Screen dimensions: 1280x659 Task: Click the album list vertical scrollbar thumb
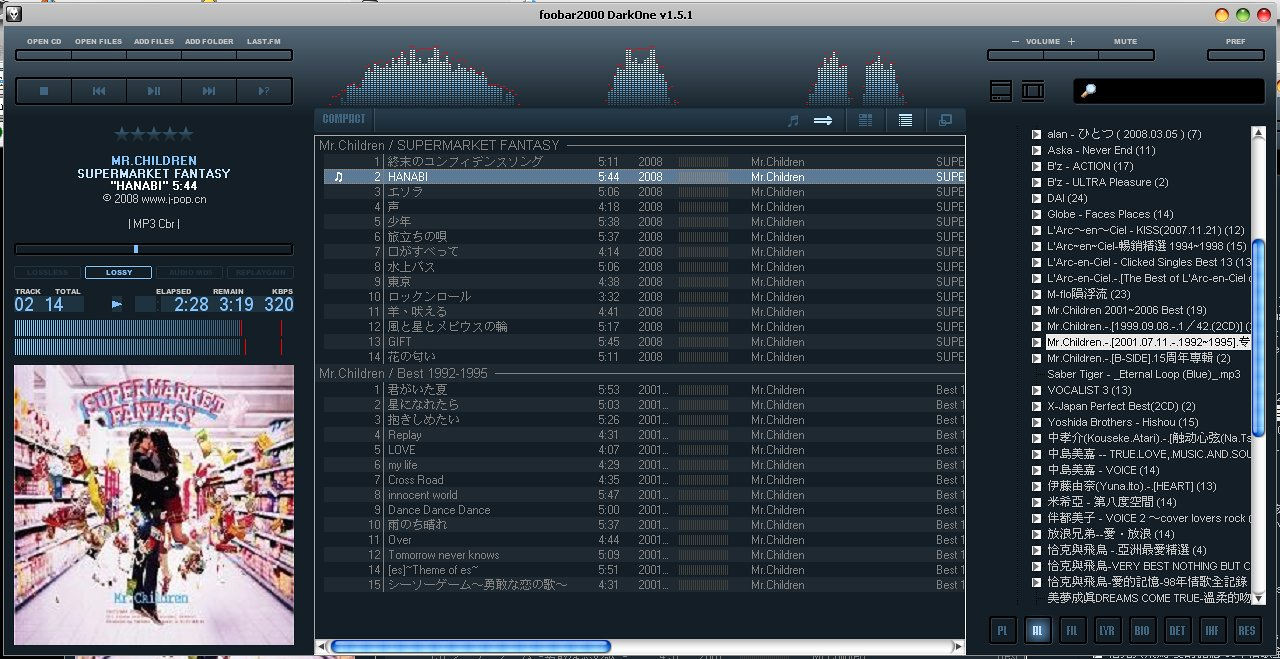(1259, 337)
